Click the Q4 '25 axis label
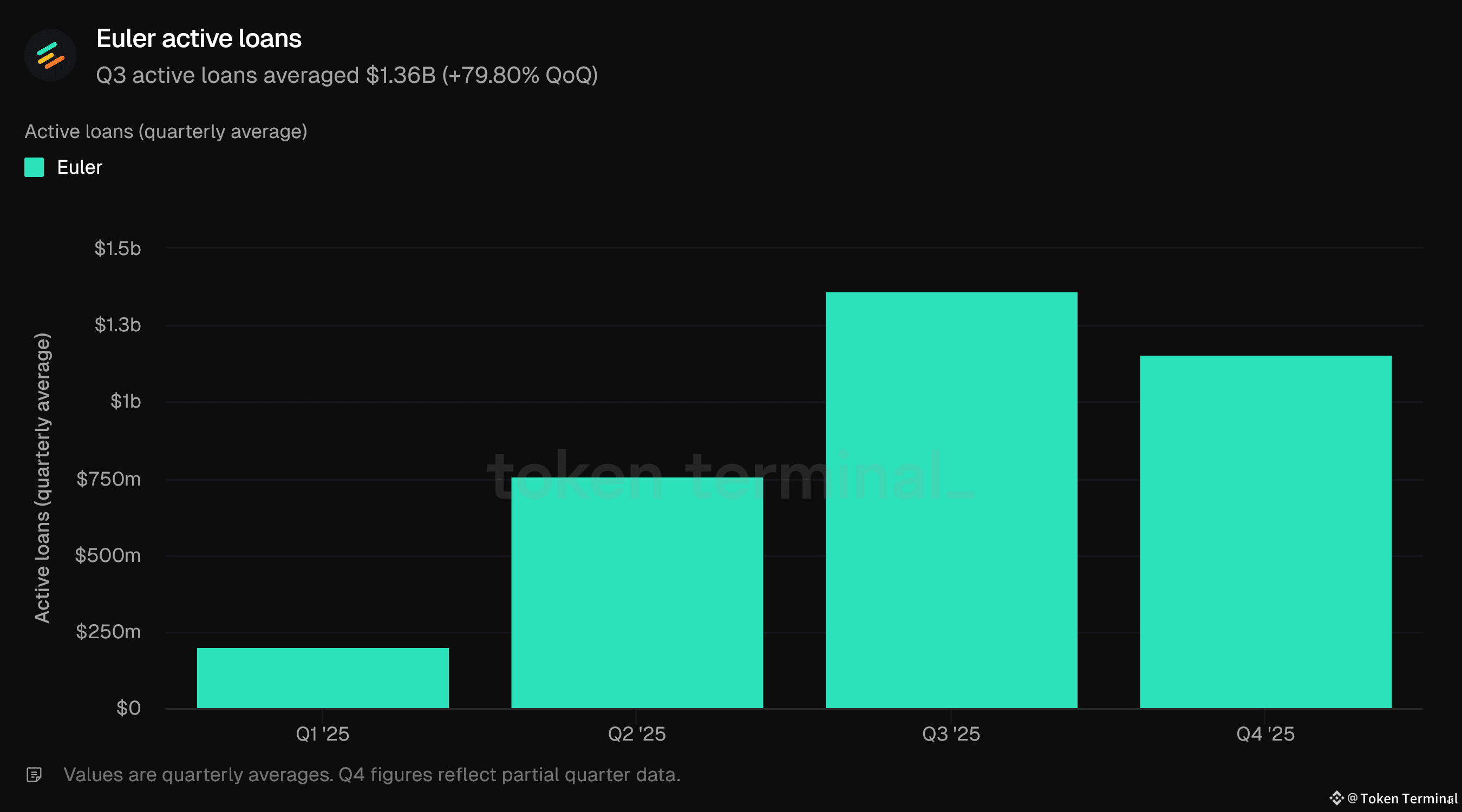1462x812 pixels. tap(1265, 734)
